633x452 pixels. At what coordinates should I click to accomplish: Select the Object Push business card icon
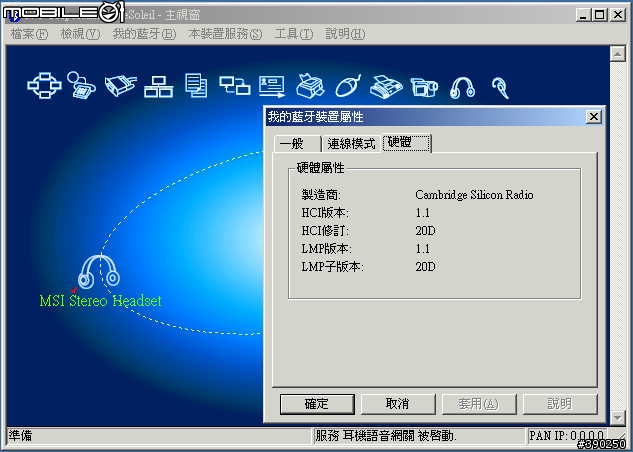point(272,86)
